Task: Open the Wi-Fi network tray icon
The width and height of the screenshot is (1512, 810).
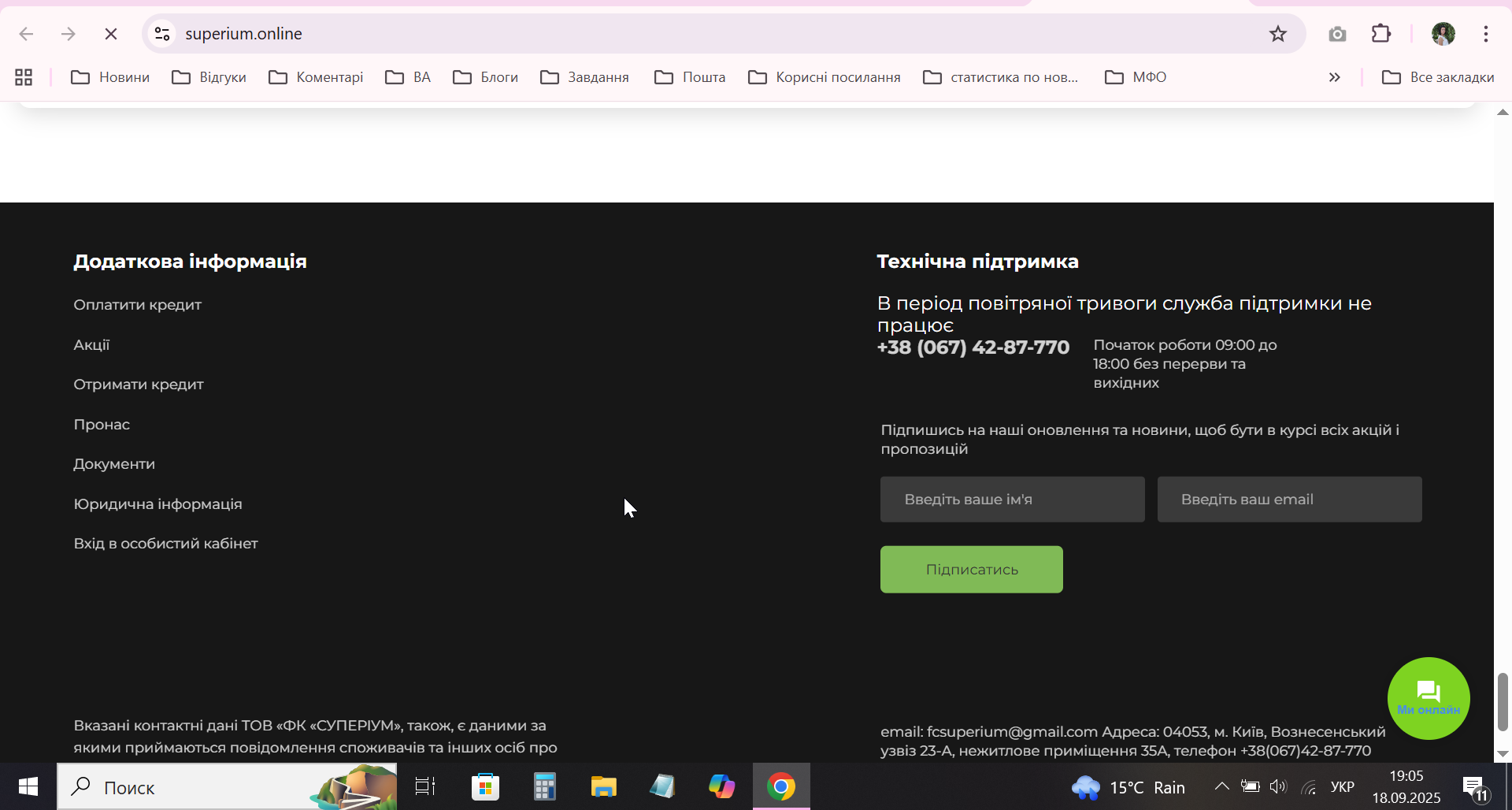Action: tap(1308, 786)
